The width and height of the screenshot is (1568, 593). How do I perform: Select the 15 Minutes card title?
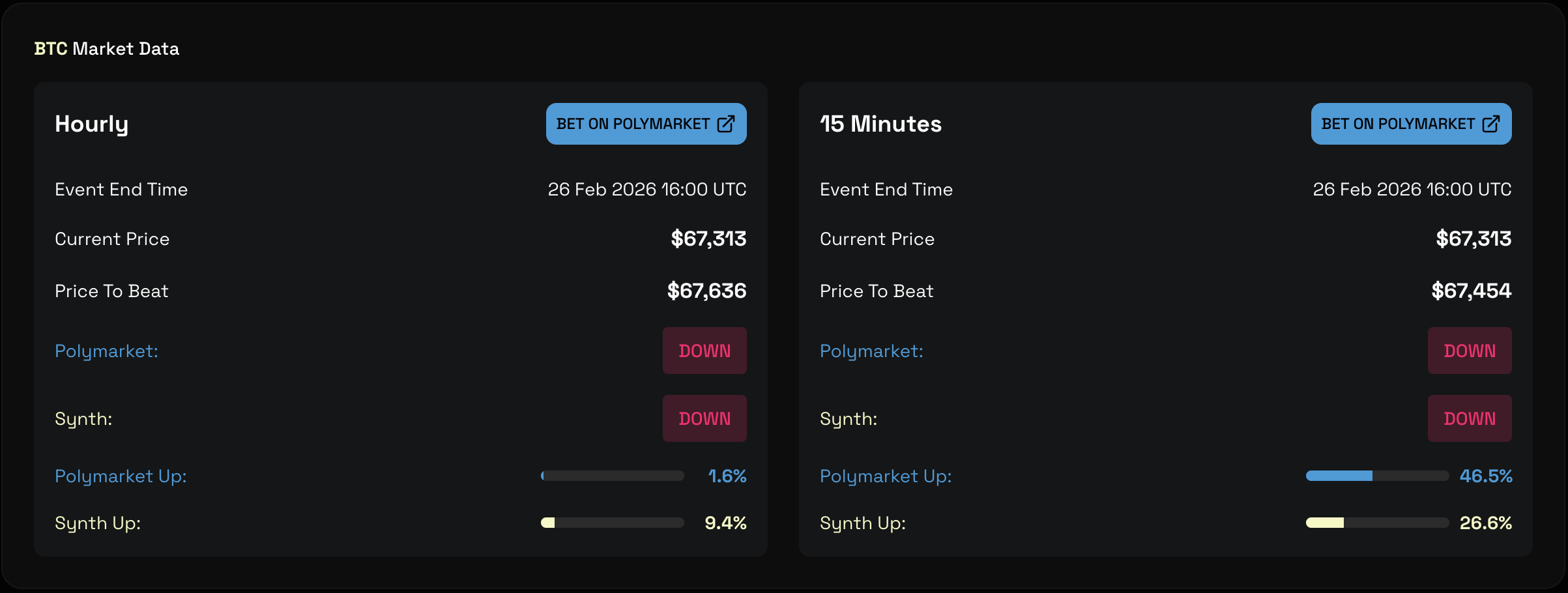[880, 124]
